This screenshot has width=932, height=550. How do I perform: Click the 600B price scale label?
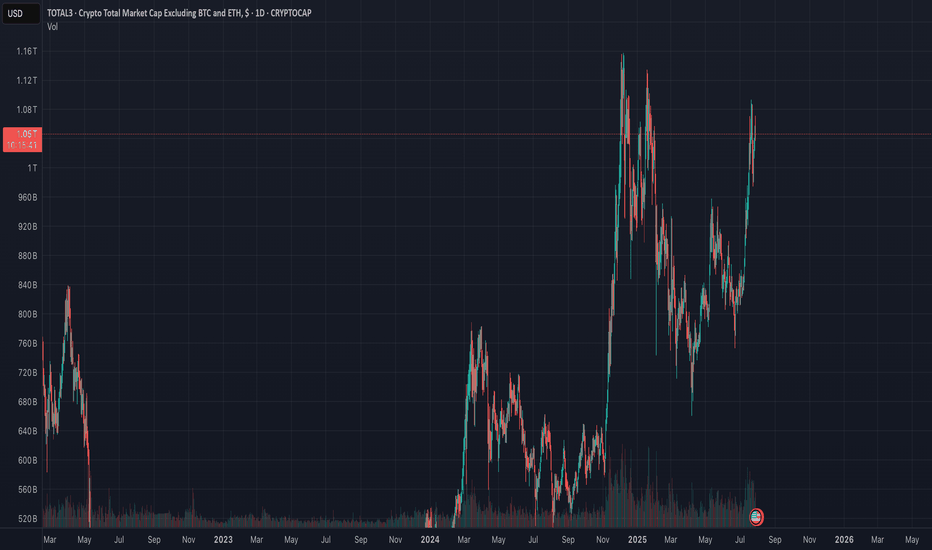(27, 460)
